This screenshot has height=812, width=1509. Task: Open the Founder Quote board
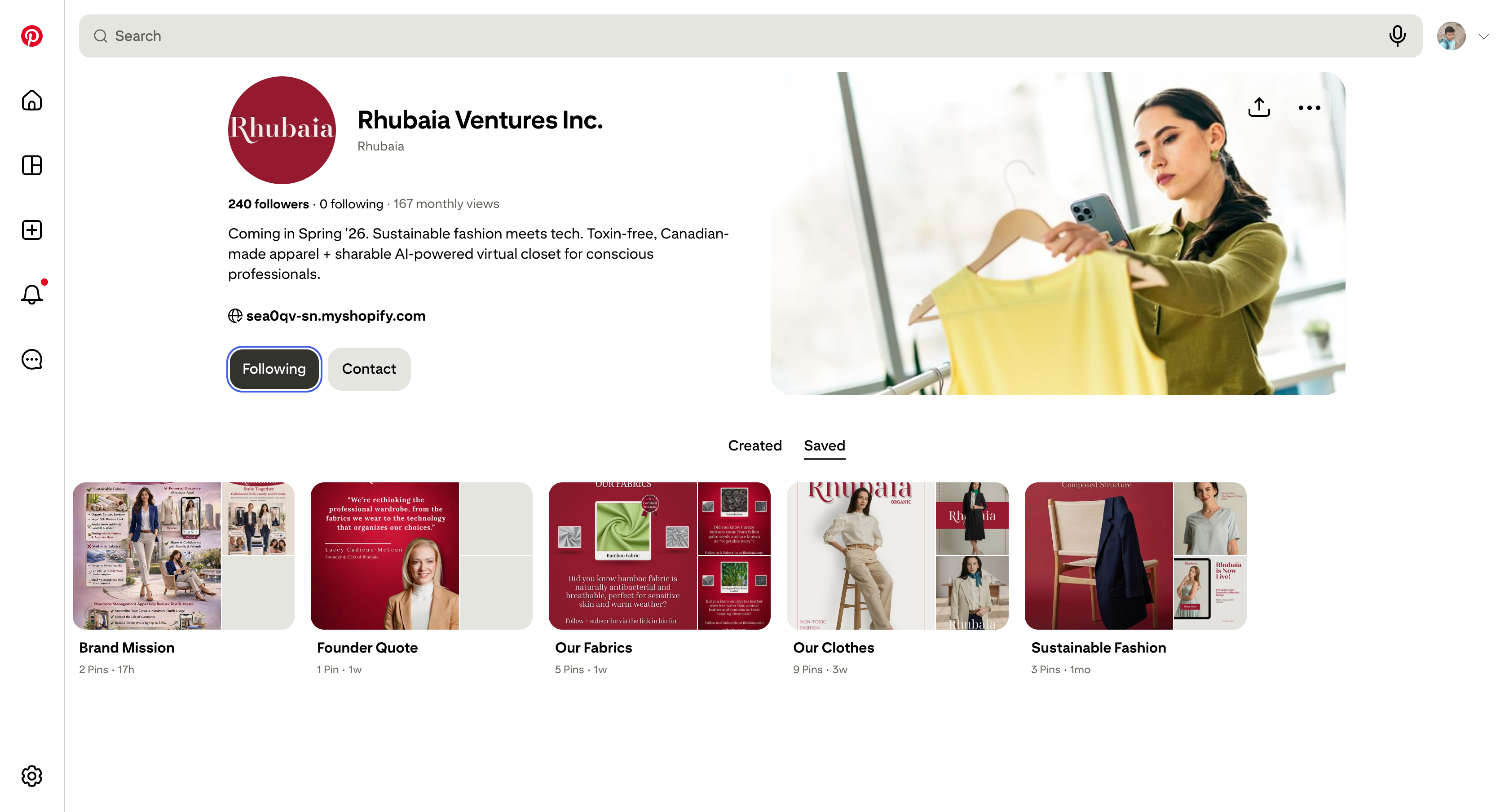coord(421,556)
